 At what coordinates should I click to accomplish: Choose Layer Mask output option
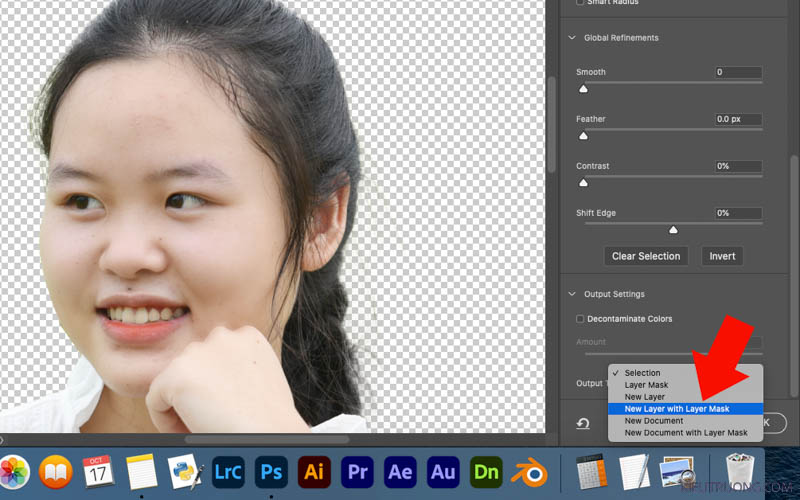[x=685, y=385]
